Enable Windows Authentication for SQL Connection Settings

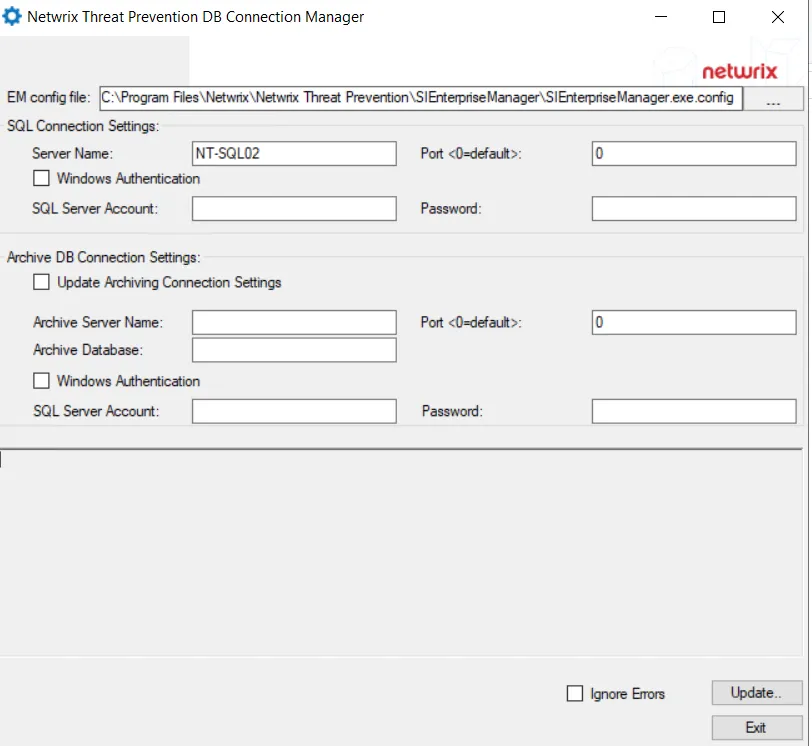click(x=41, y=178)
